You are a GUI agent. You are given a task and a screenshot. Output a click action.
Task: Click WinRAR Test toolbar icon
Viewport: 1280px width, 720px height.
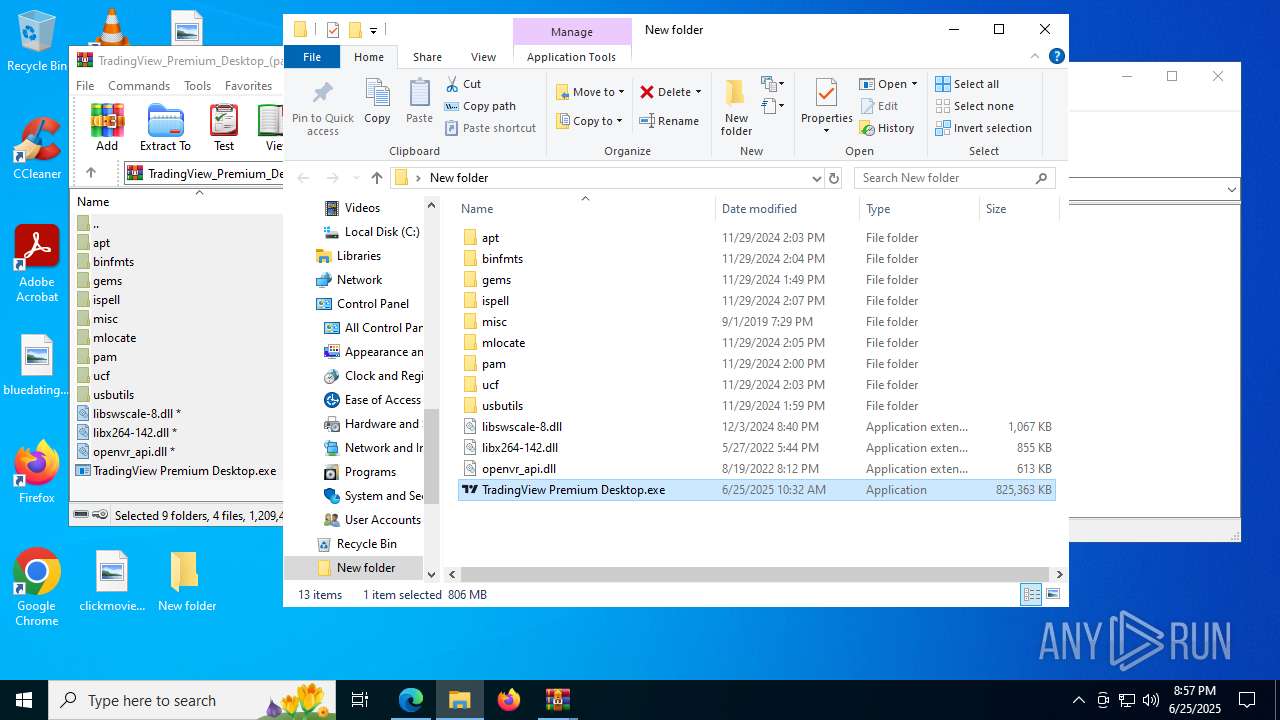click(224, 127)
